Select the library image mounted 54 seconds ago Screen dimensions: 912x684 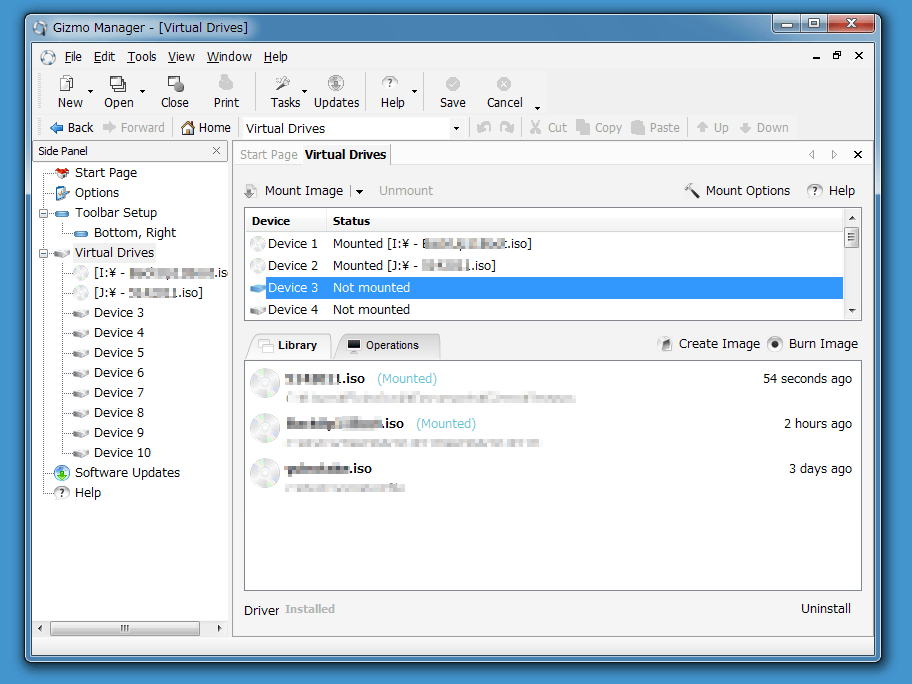click(553, 386)
